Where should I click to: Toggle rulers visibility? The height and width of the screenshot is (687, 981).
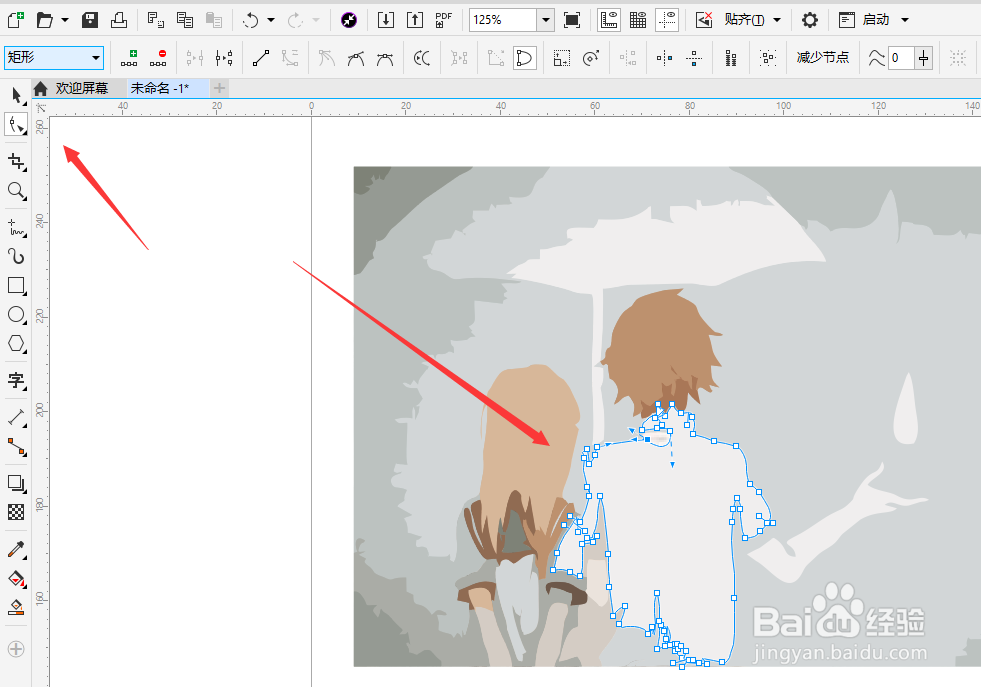pos(609,20)
